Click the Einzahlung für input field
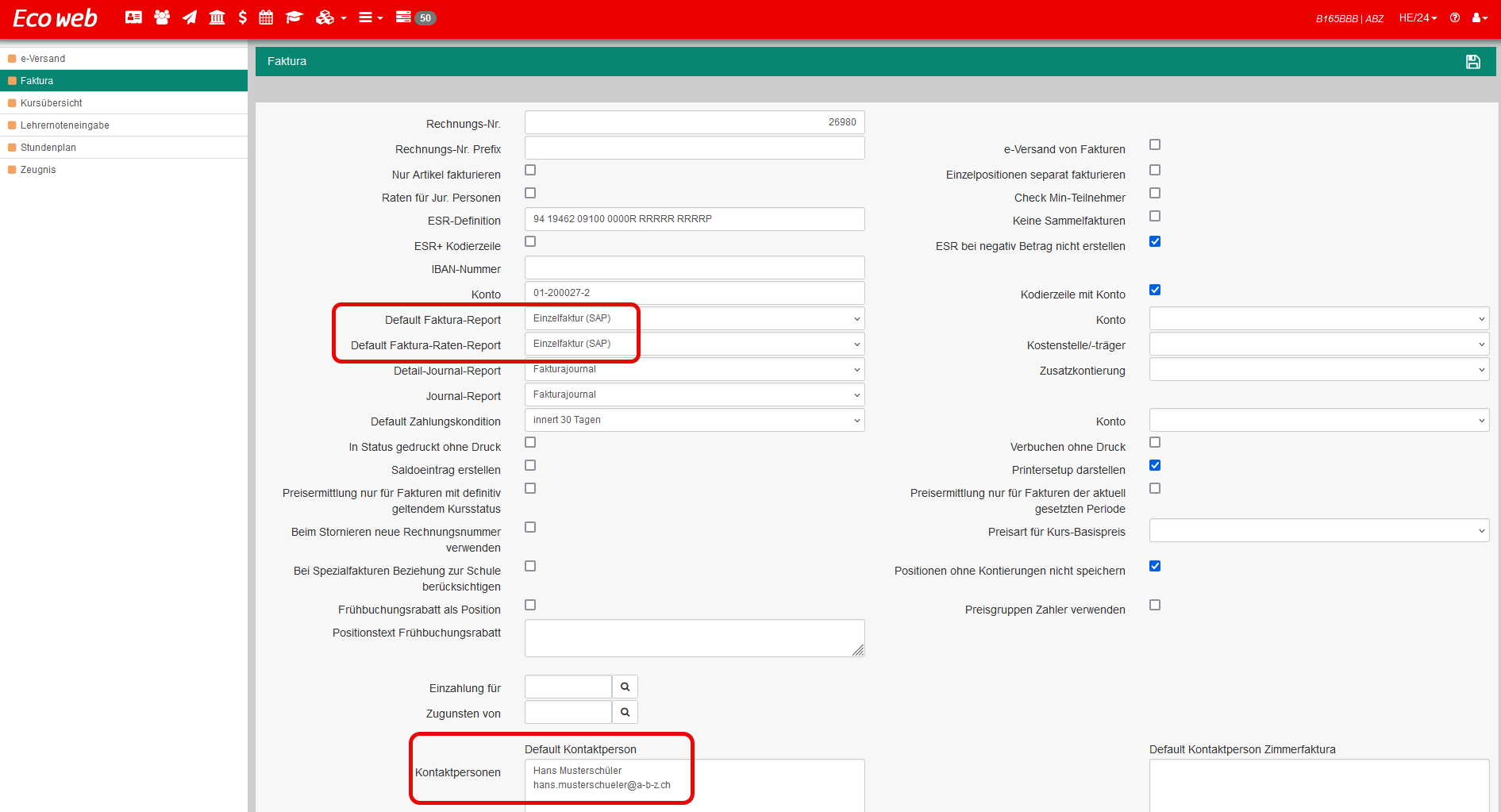 tap(568, 687)
